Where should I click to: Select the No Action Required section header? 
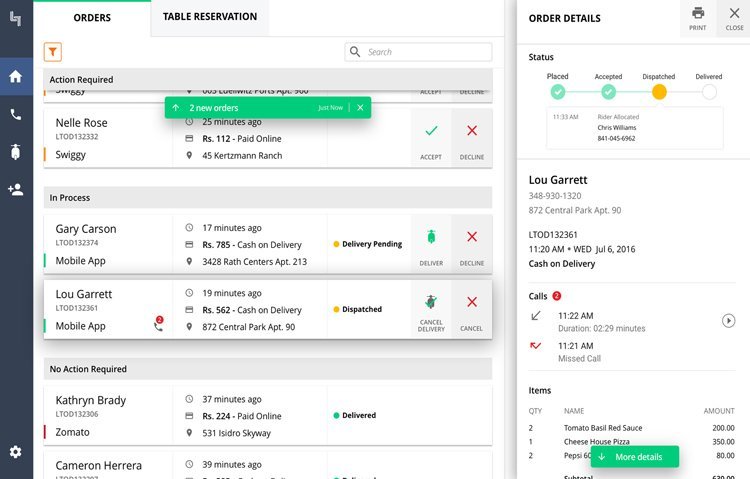coord(268,369)
